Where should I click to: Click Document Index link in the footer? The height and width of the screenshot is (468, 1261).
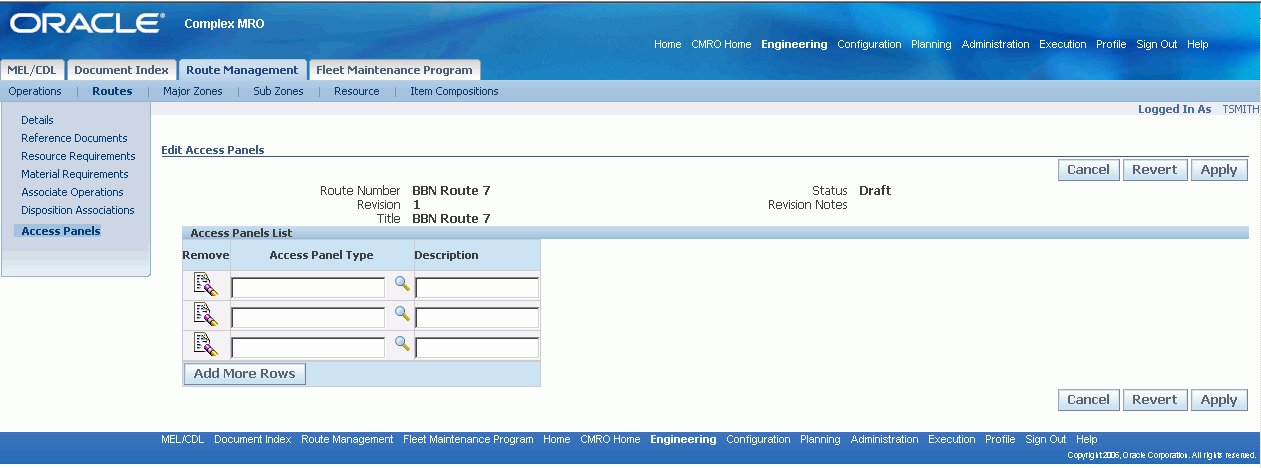[x=253, y=439]
